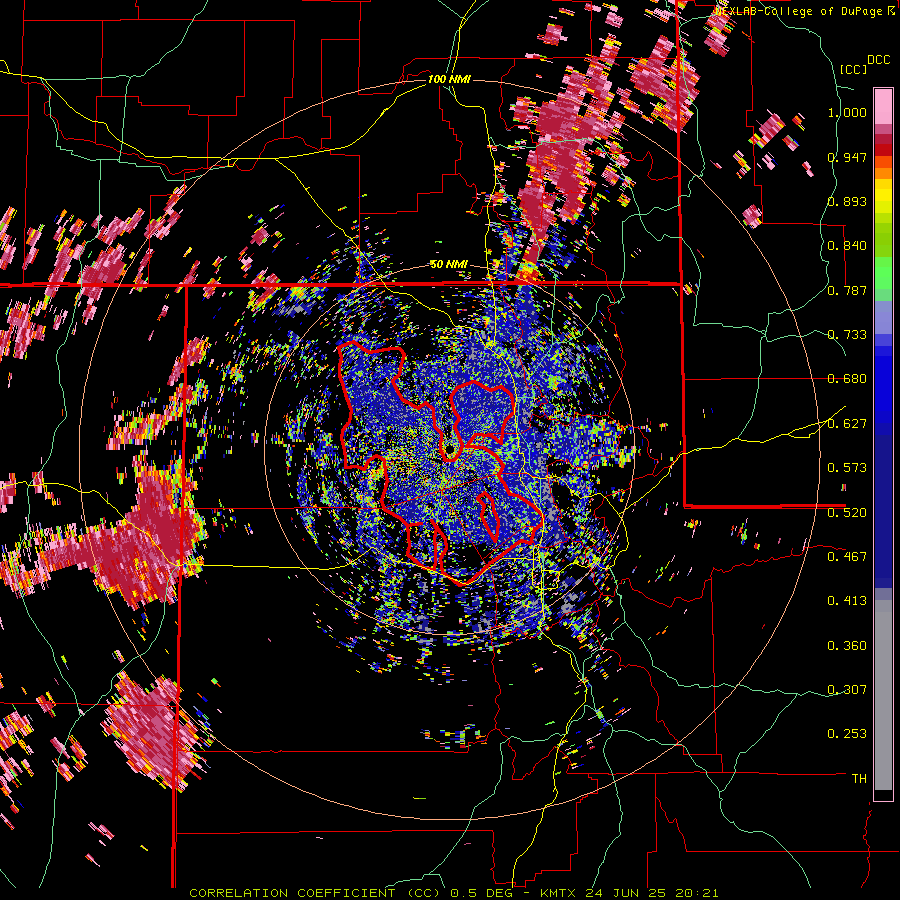Pick the yellow band on the color bar

(x=883, y=197)
